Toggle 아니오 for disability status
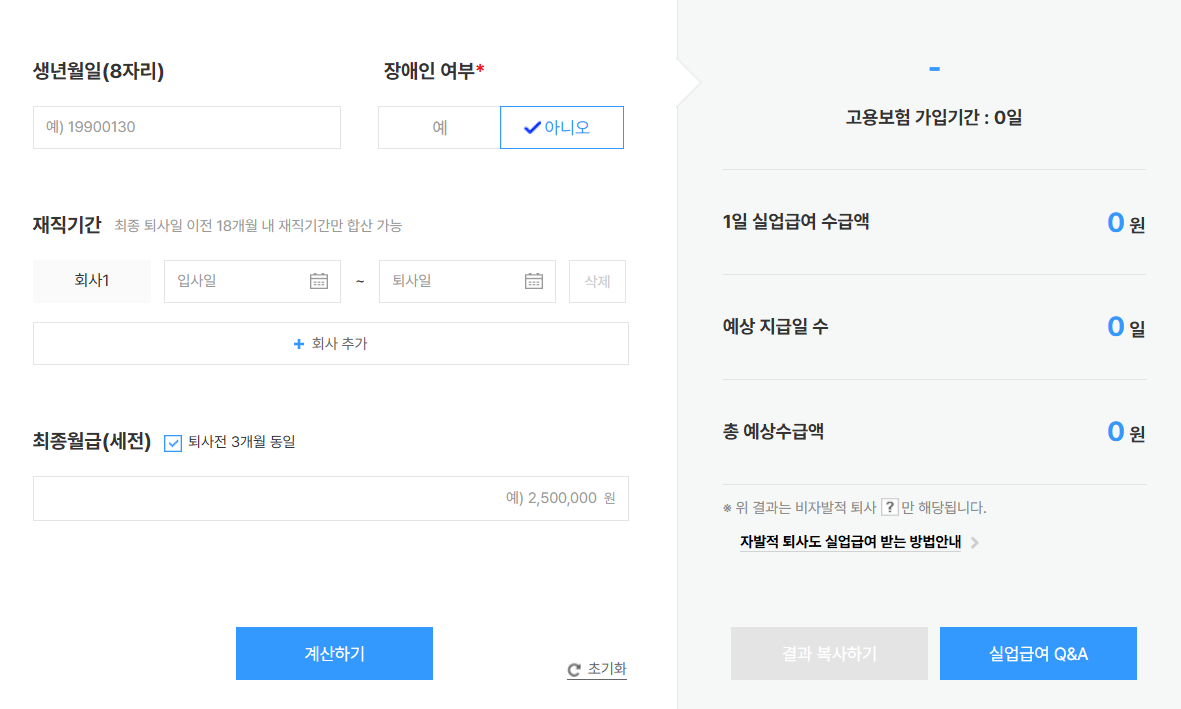The image size is (1181, 709). click(561, 127)
